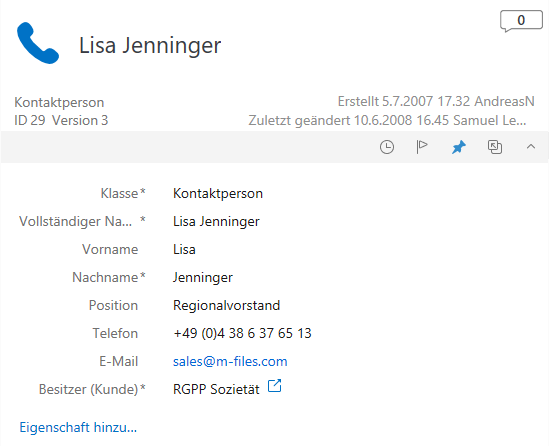Select the RGPP Sozietät owner value
549x446 pixels.
coord(216,389)
